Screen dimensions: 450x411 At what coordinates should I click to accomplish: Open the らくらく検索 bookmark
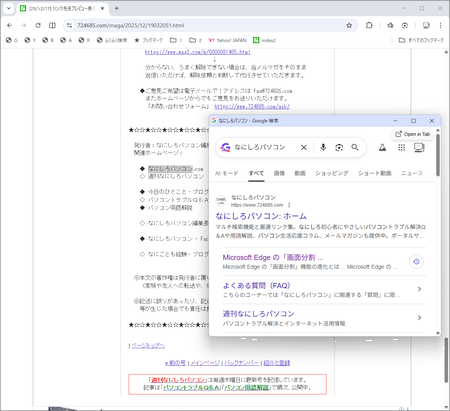coord(112,40)
